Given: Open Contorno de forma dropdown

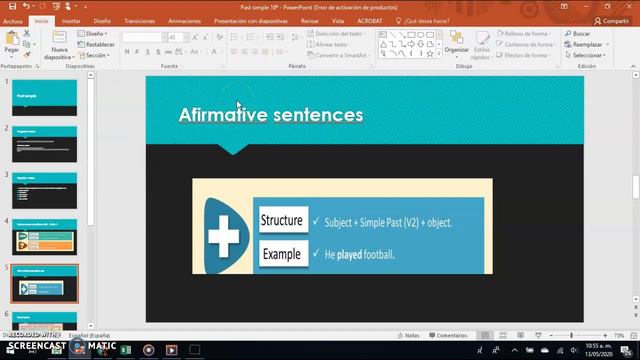Looking at the screenshot, I should point(526,44).
